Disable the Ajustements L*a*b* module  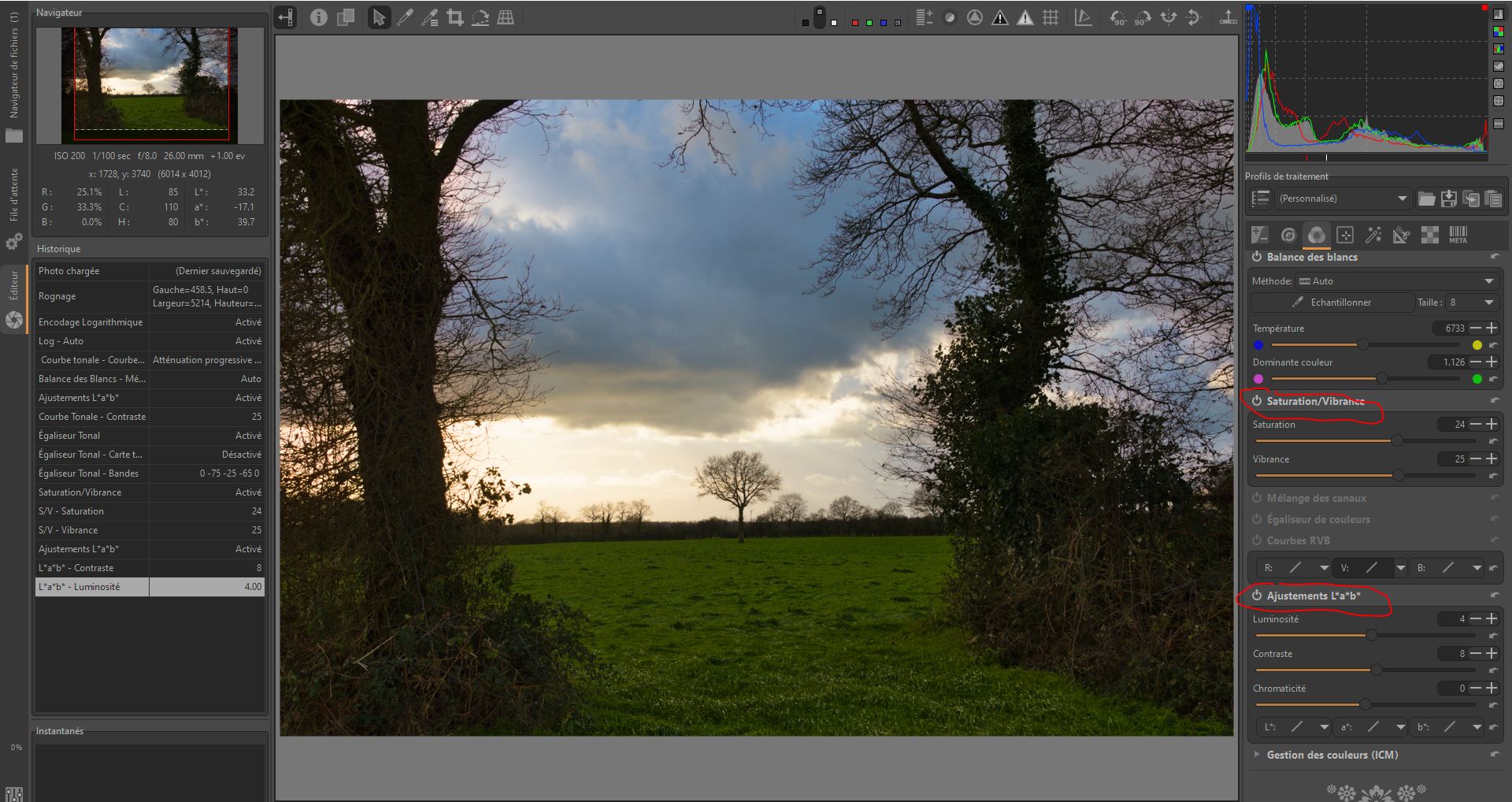pos(1257,596)
